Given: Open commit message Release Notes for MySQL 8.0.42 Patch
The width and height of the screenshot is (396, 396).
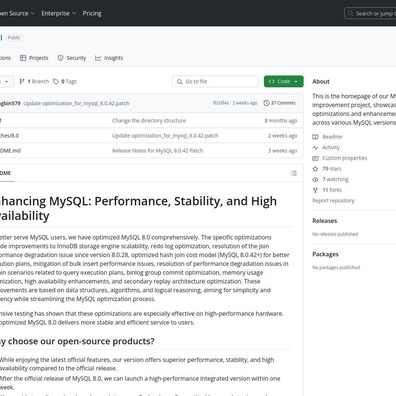Looking at the screenshot, I should (158, 151).
